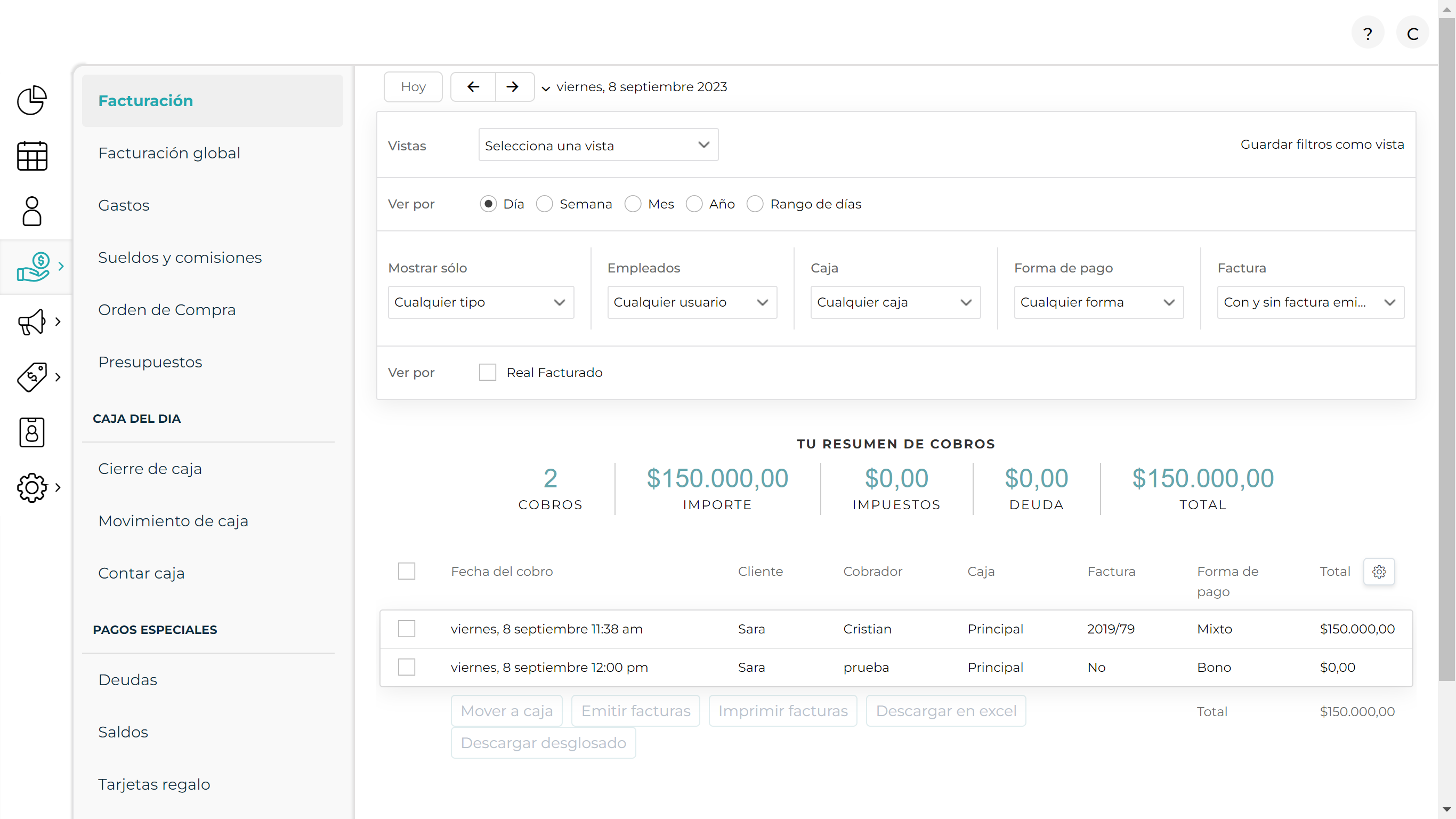Click the scrollbar down arrow
This screenshot has height=819, width=1456.
pyautogui.click(x=1446, y=810)
